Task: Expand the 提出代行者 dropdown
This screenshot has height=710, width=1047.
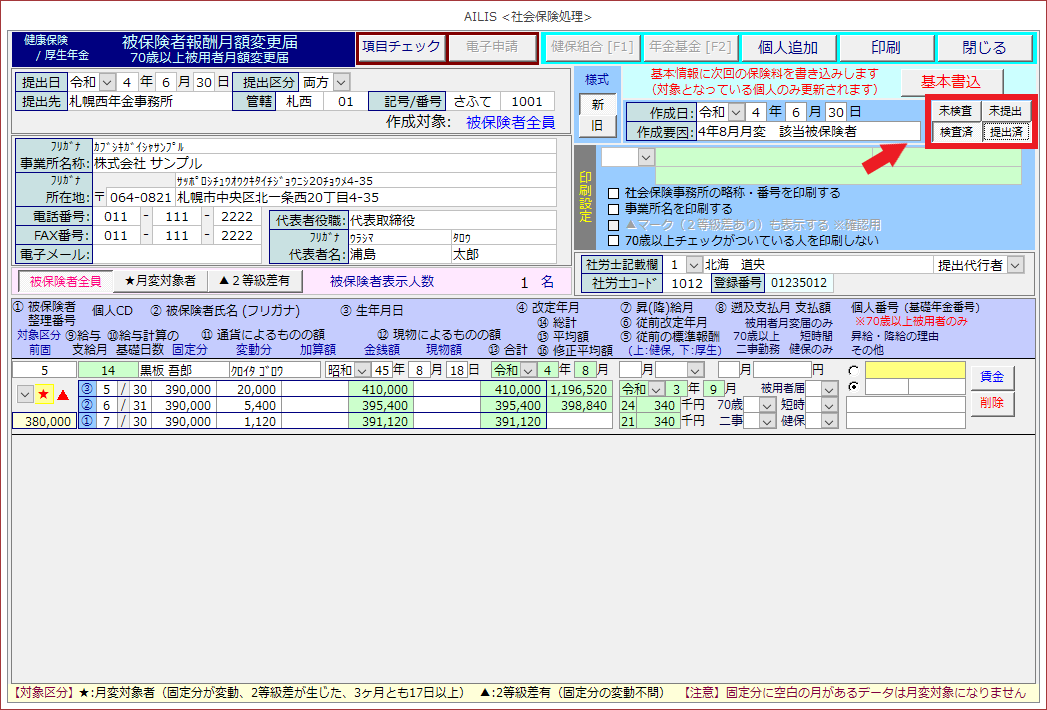Action: point(1016,265)
